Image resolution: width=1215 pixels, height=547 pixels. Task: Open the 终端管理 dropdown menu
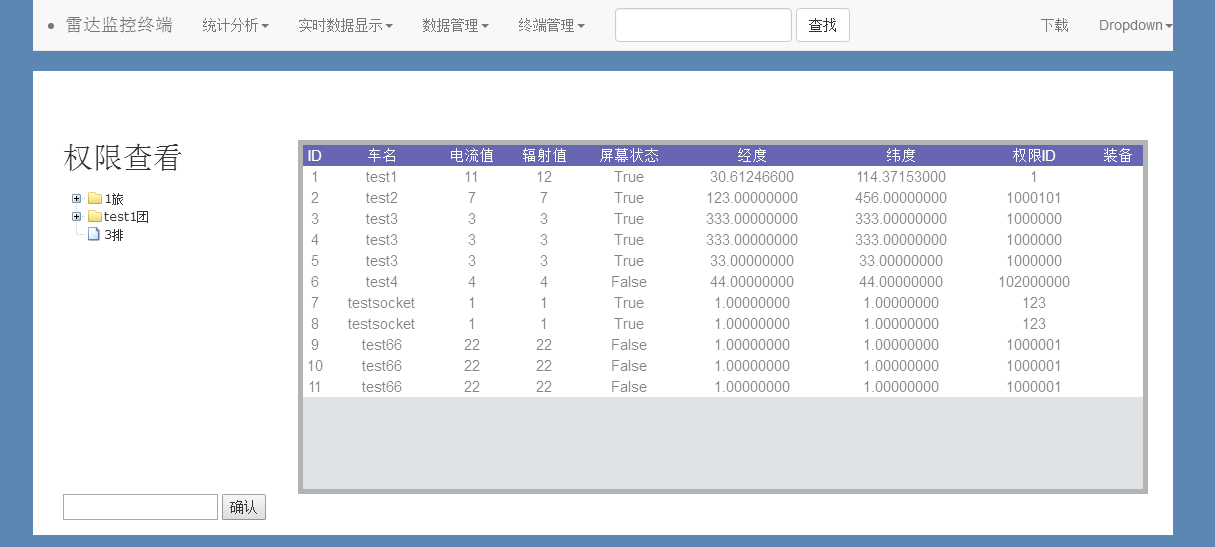[x=551, y=25]
